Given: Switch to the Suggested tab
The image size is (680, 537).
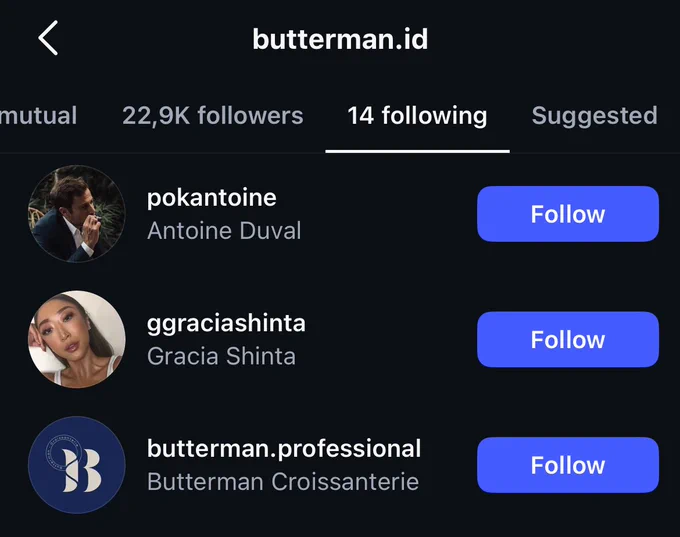Looking at the screenshot, I should click(x=595, y=115).
